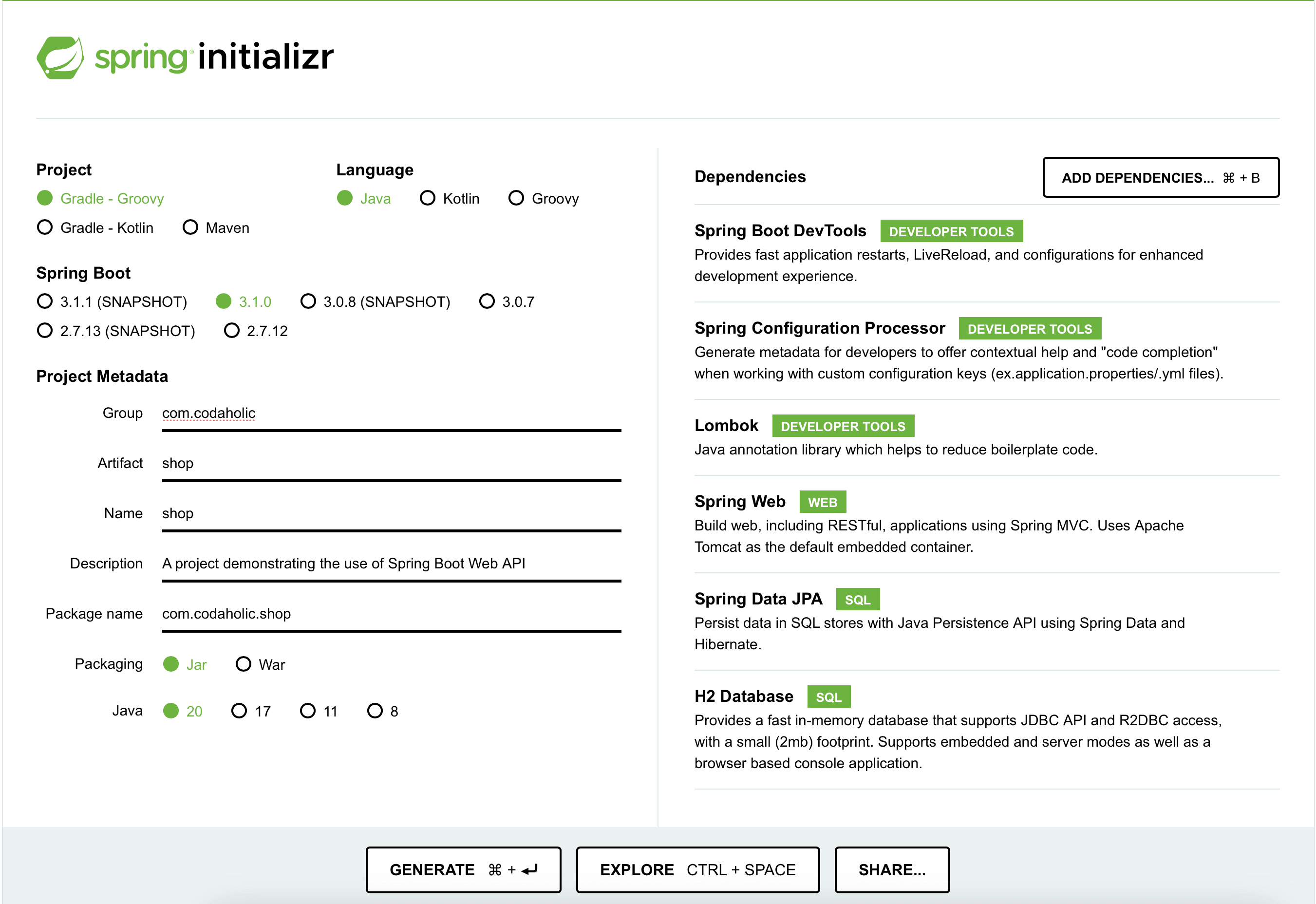Click the Spring Configuration Processor dependency title
Screen dimensions: 1316x904
click(820, 328)
